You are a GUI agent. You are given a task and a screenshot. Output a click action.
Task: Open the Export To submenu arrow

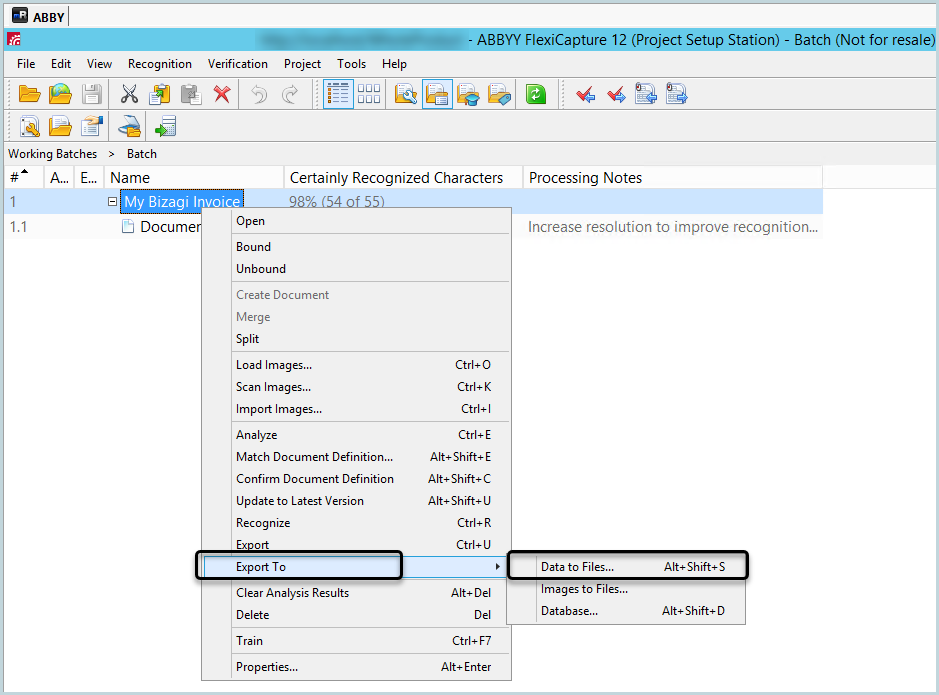point(497,566)
